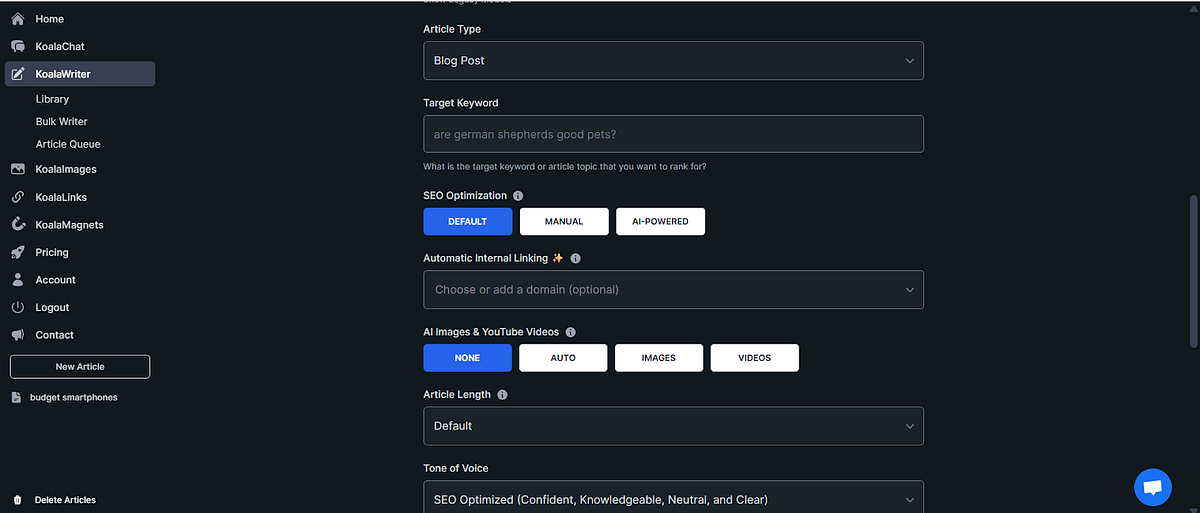Open the Article Type Blog Post dropdown

pyautogui.click(x=673, y=61)
